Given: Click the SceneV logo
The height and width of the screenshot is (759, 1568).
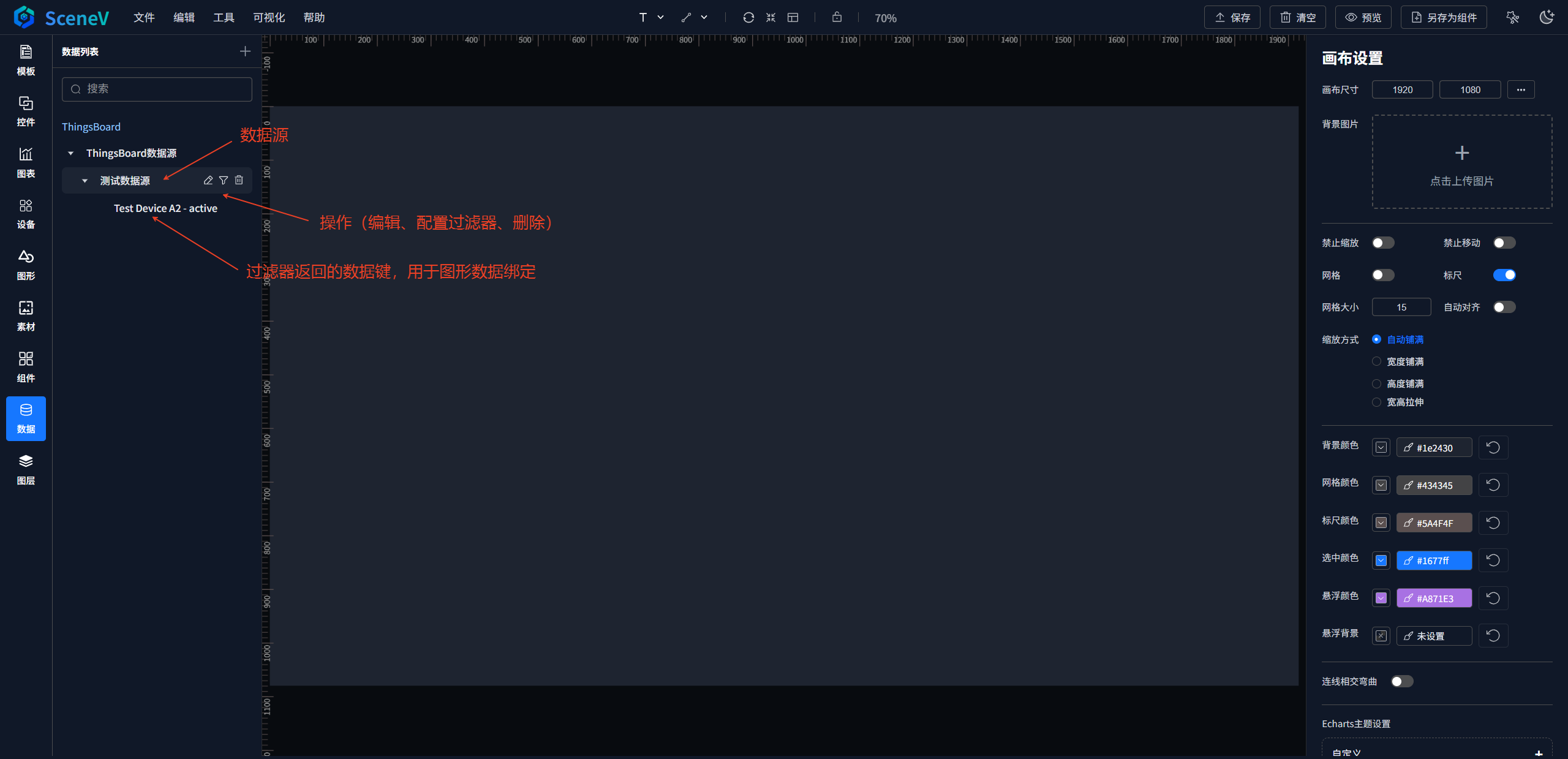Looking at the screenshot, I should (x=61, y=18).
